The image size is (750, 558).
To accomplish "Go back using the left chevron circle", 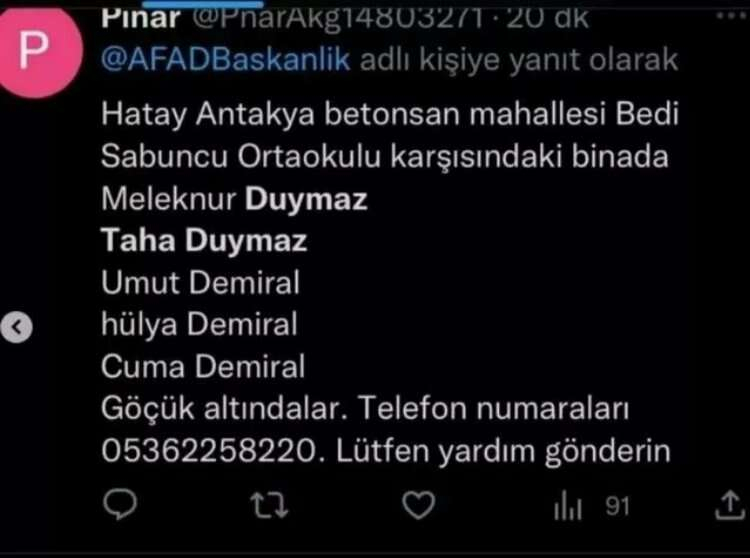I will click(17, 328).
